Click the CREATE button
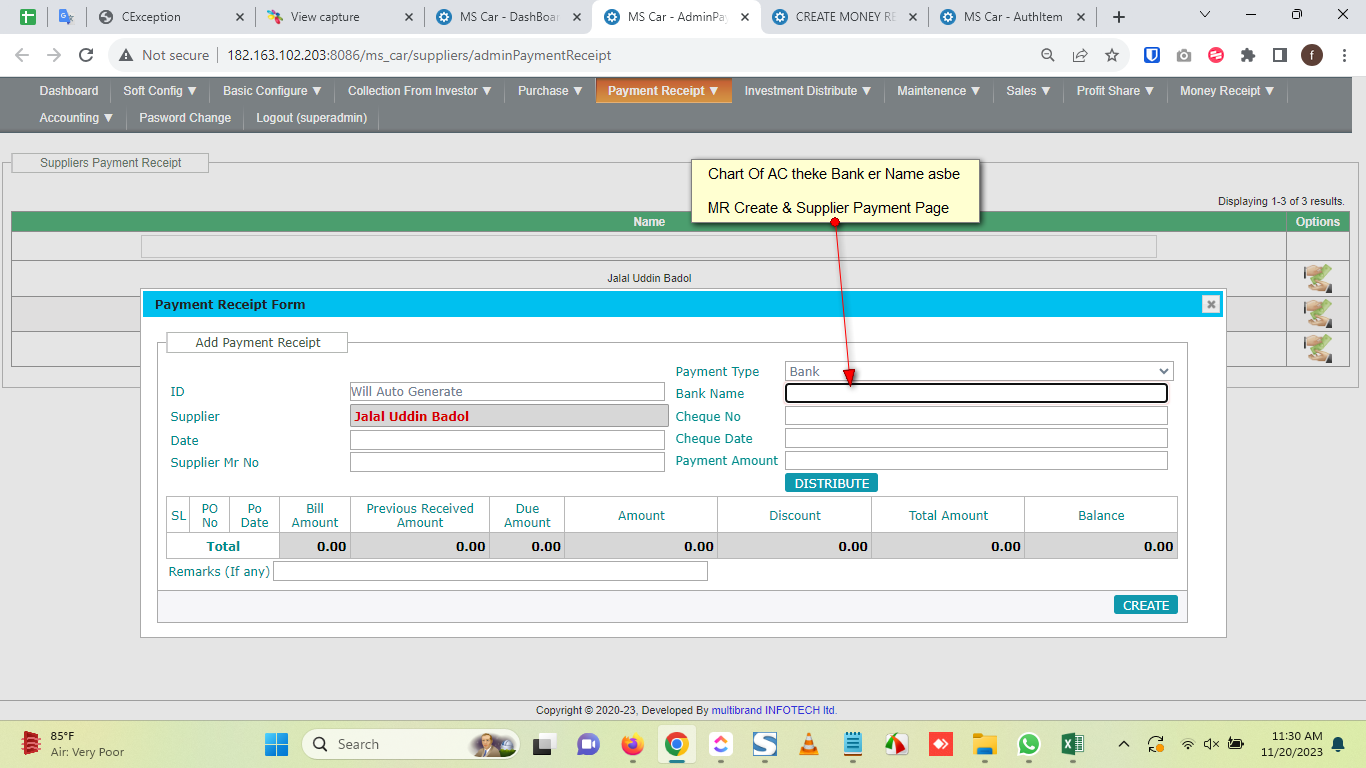The height and width of the screenshot is (768, 1366). (1146, 605)
